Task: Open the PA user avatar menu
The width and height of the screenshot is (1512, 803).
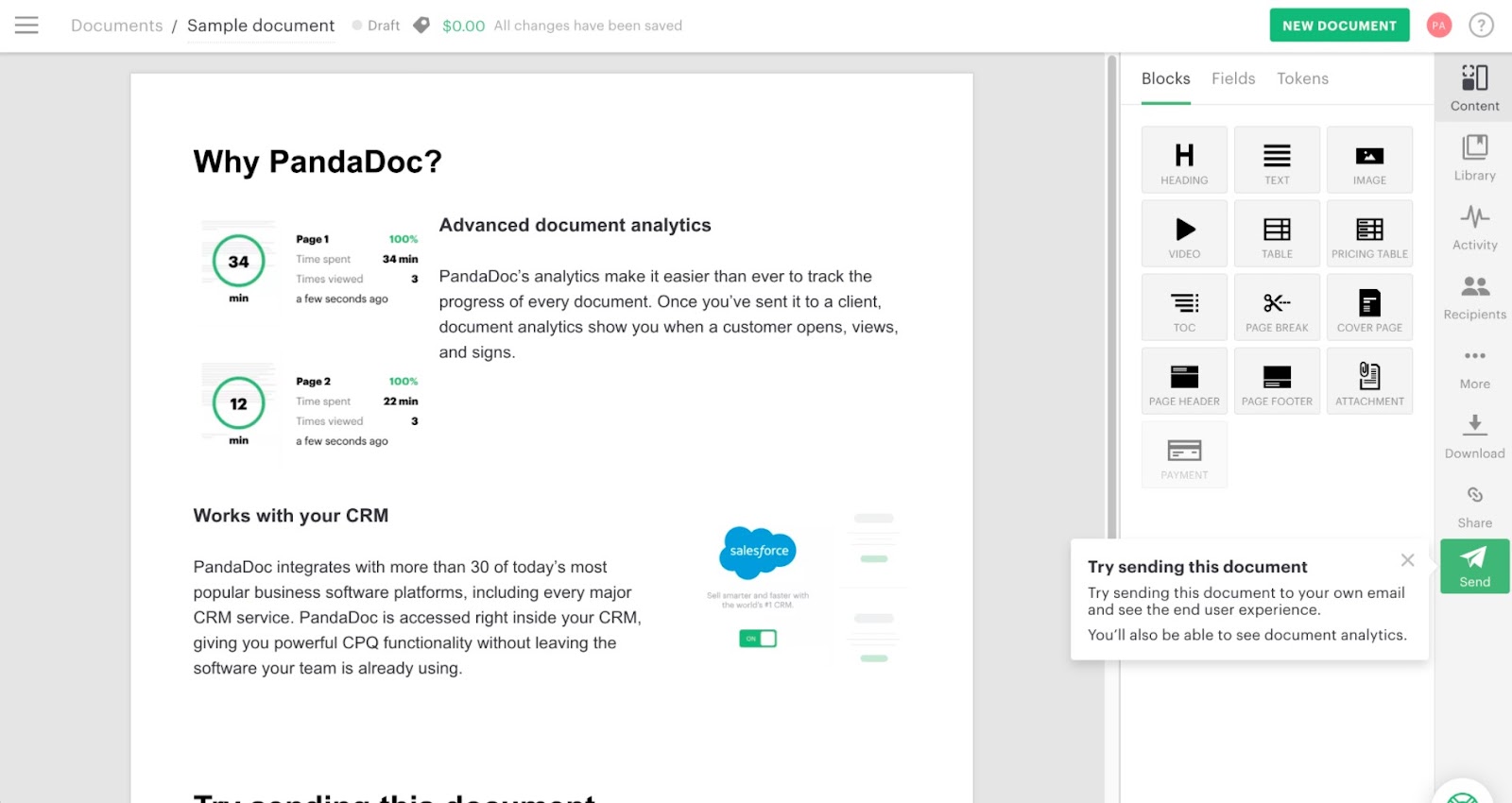Action: [1439, 26]
